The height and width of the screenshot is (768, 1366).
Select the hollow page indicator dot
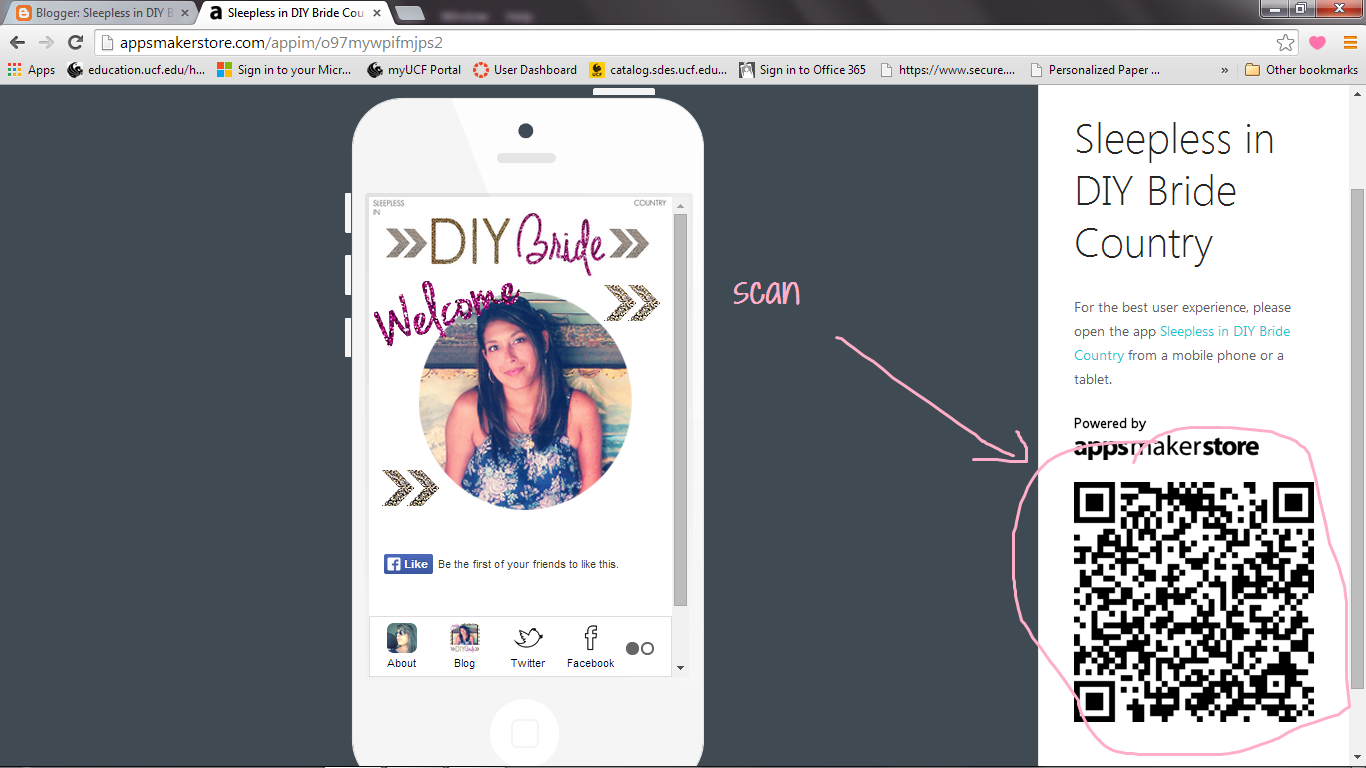(647, 648)
